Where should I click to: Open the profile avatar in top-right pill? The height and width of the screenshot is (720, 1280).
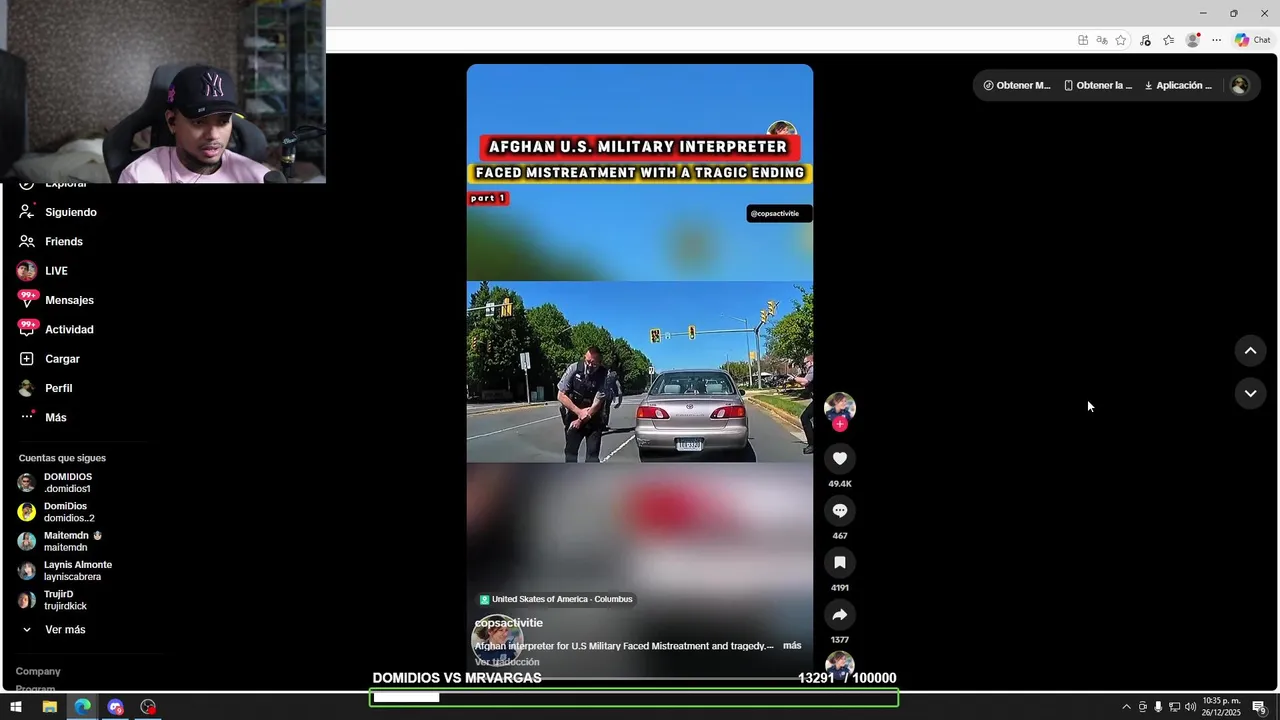coord(1240,85)
